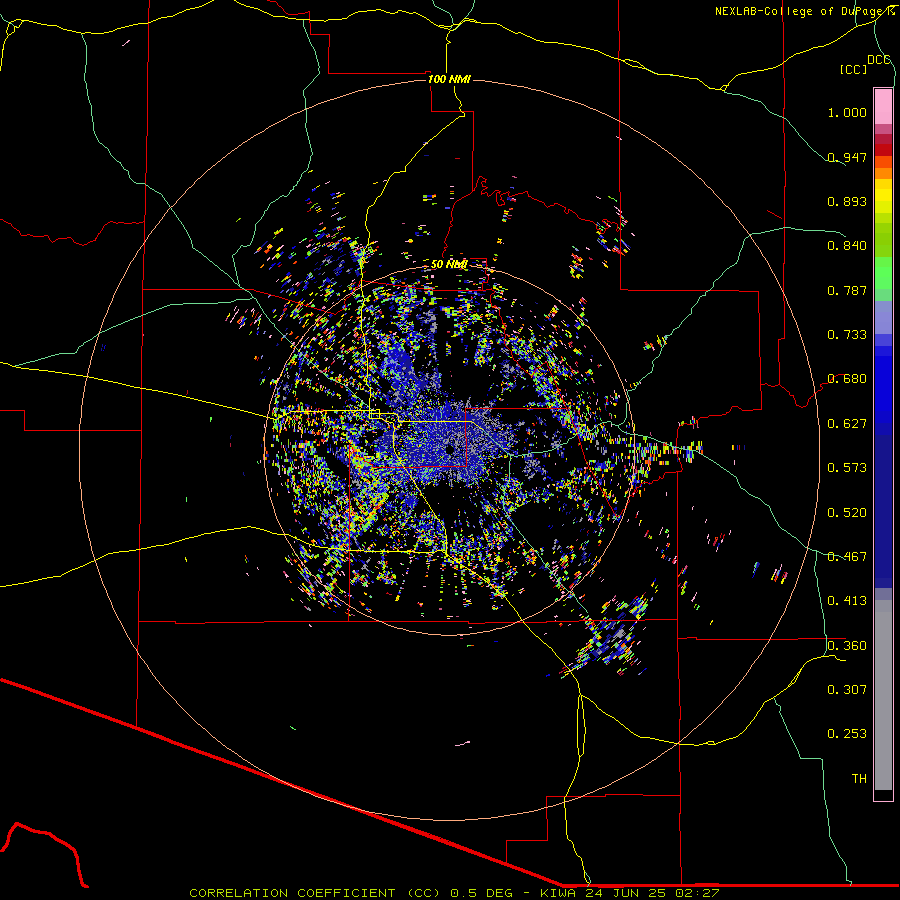This screenshot has width=900, height=900.
Task: Select the red swatch on the color bar
Action: coord(883,149)
